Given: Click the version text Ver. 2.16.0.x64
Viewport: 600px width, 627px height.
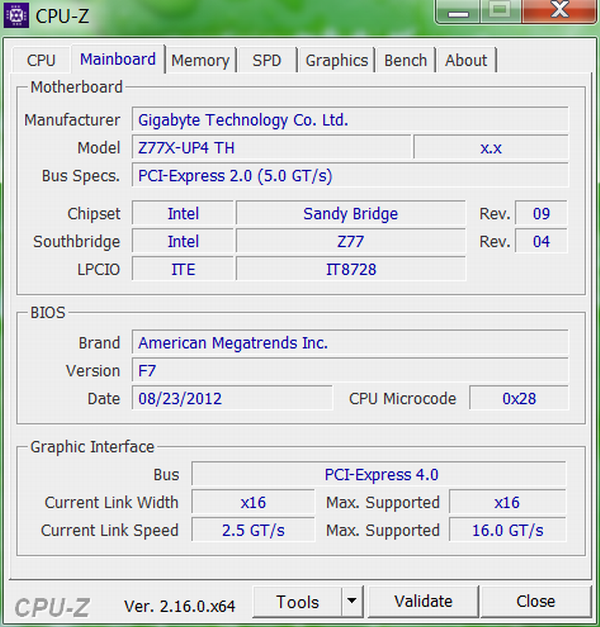Looking at the screenshot, I should [180, 606].
